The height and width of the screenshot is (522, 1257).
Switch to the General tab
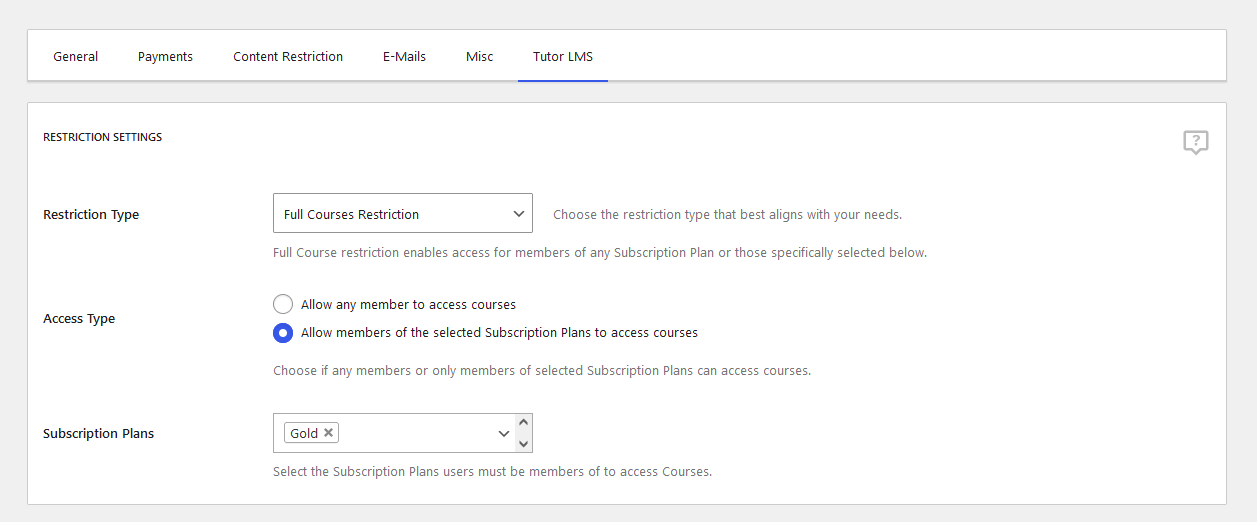pos(76,56)
